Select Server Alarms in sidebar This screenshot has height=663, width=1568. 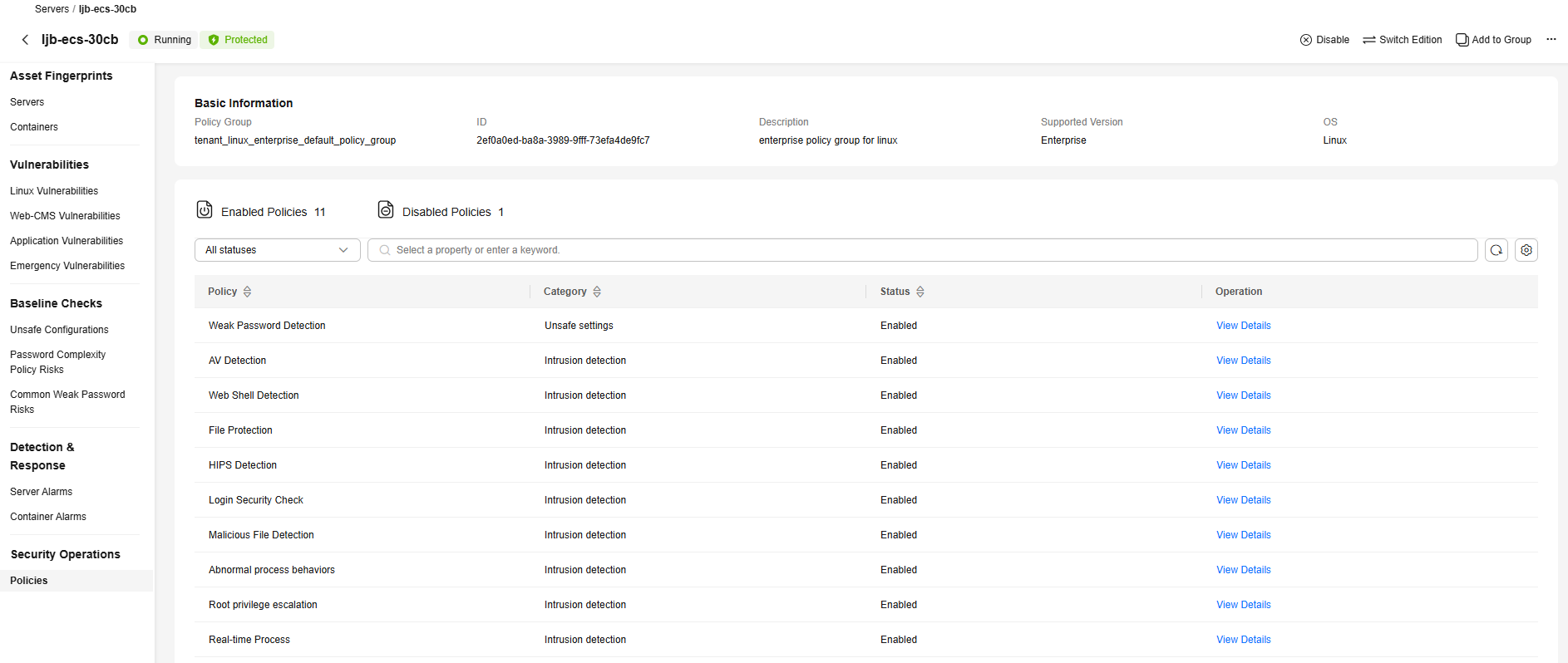pyautogui.click(x=42, y=492)
